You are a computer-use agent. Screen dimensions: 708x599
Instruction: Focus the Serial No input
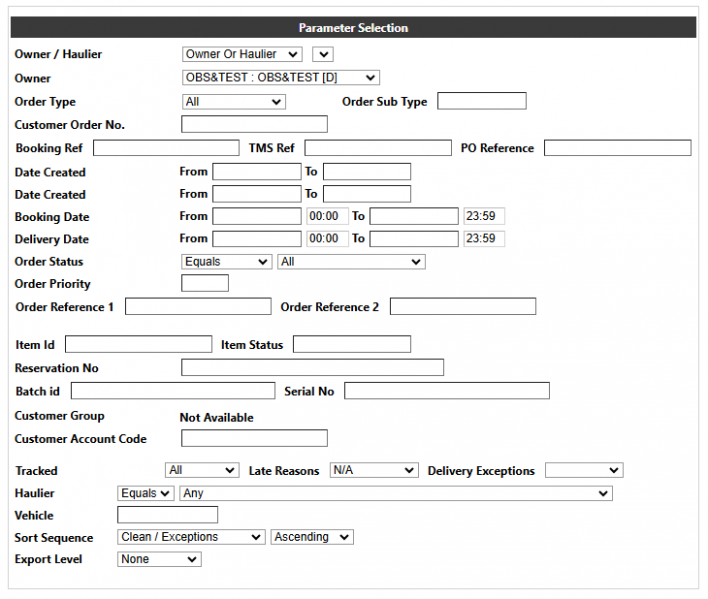click(x=447, y=391)
